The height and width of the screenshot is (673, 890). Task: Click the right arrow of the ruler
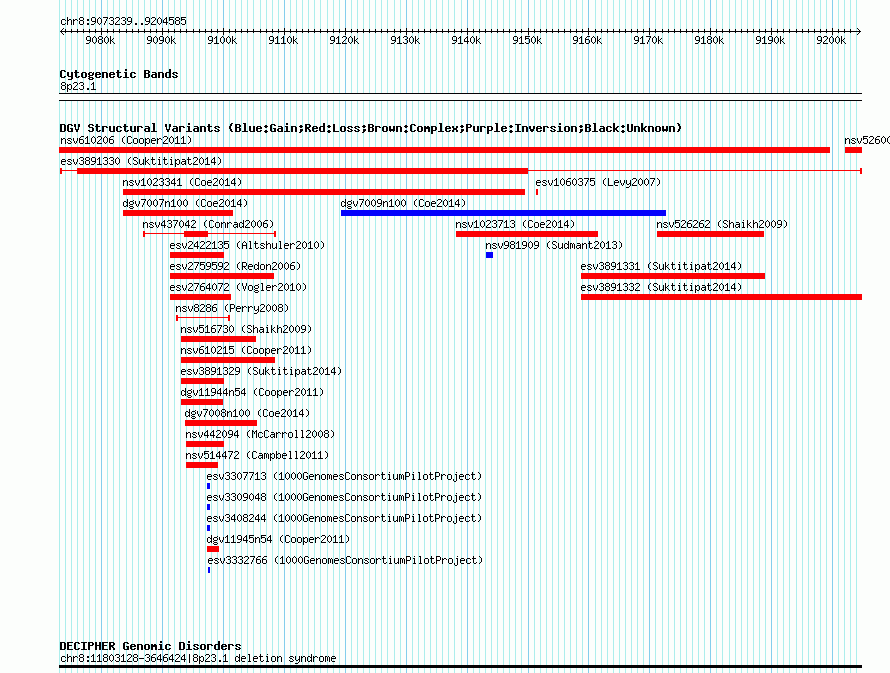(859, 31)
